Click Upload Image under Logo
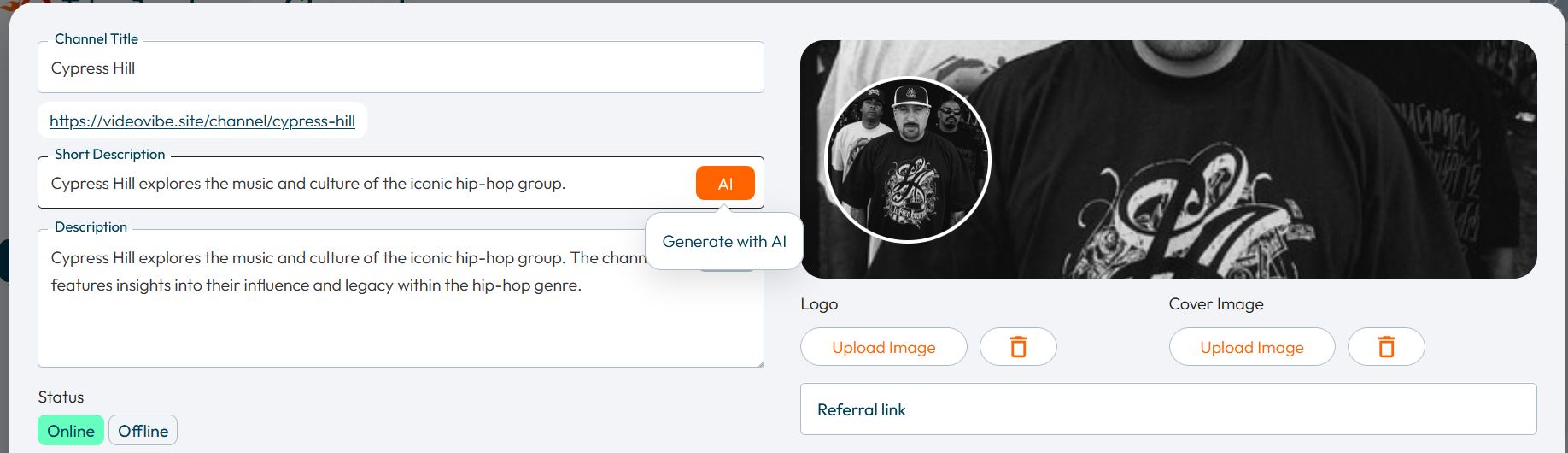 pyautogui.click(x=883, y=347)
